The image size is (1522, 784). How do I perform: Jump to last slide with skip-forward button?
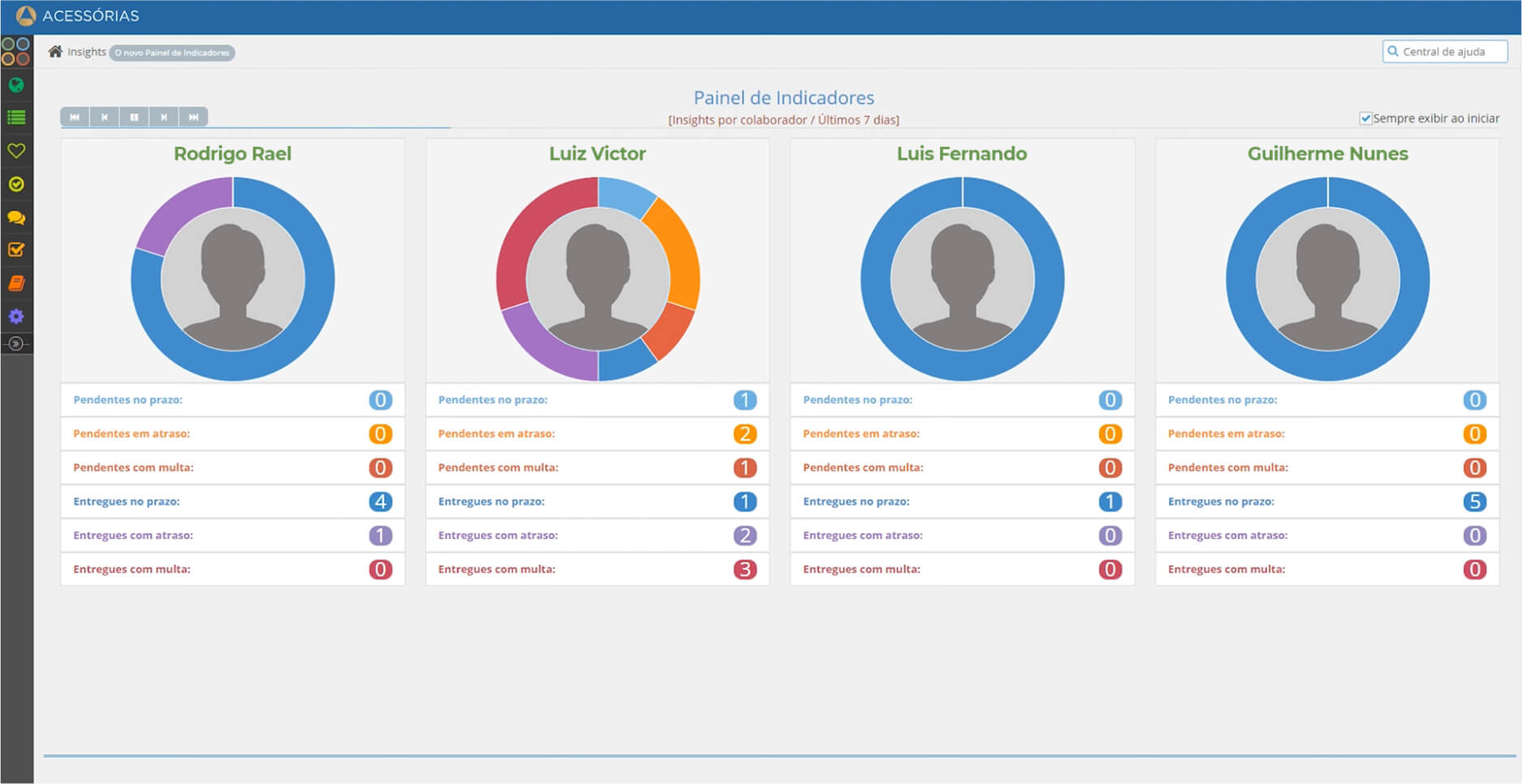pos(193,117)
